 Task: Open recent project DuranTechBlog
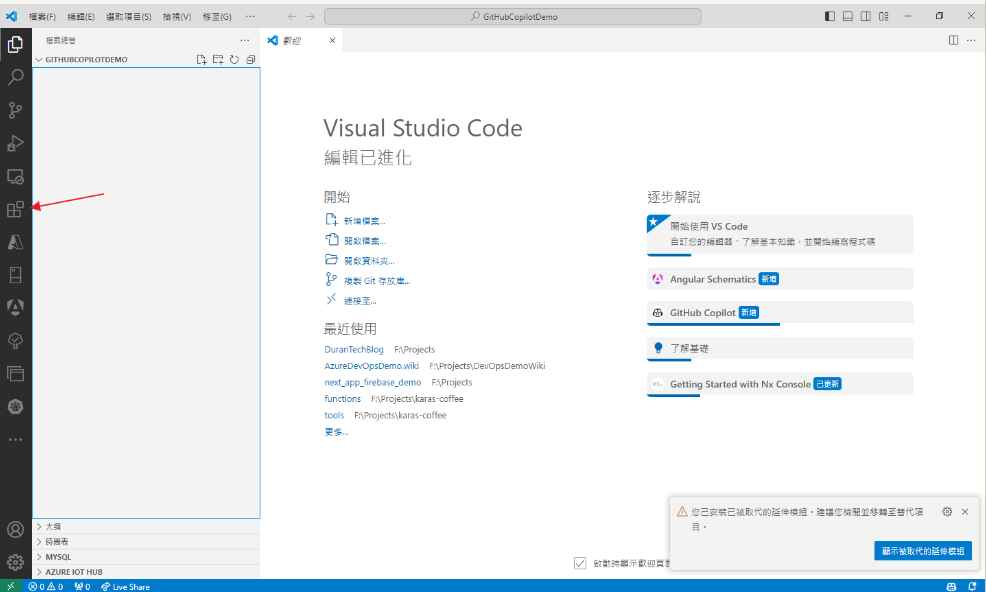pos(354,349)
